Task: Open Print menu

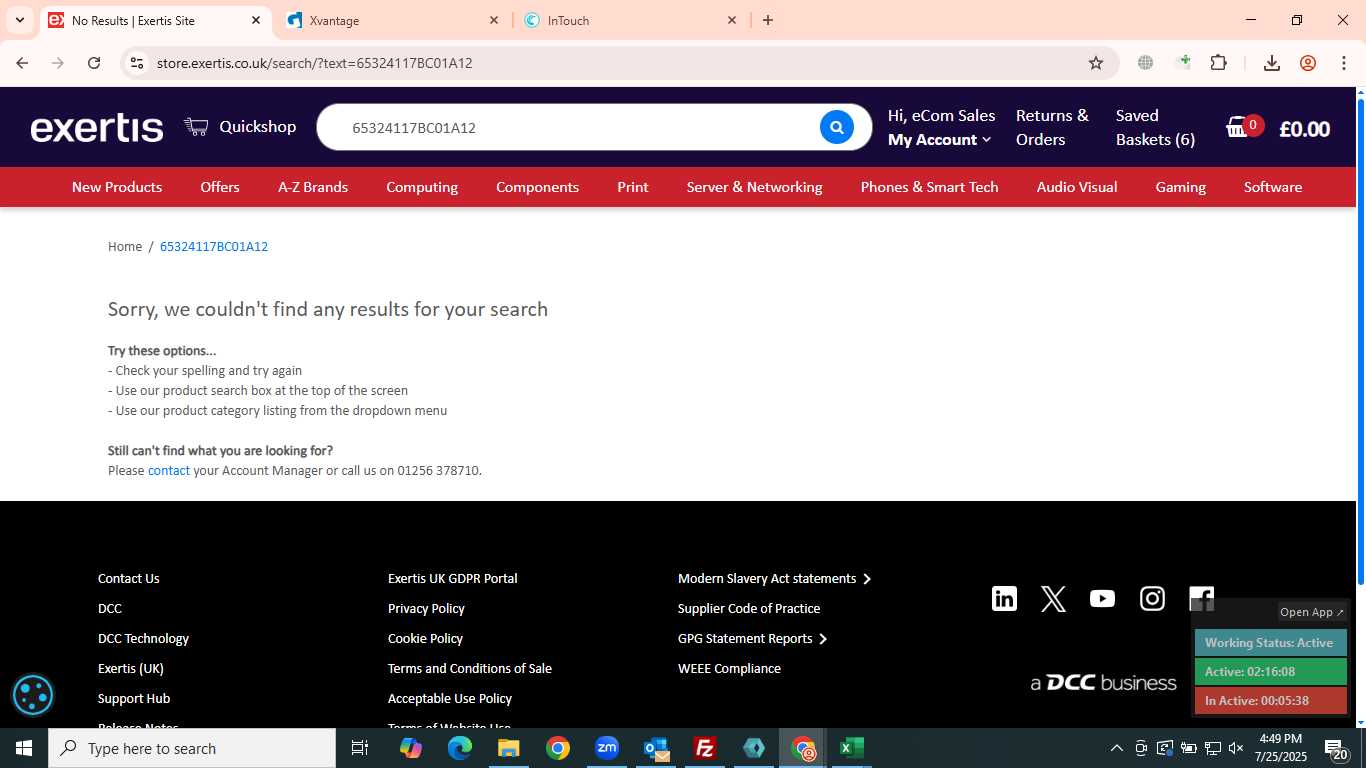Action: [633, 187]
